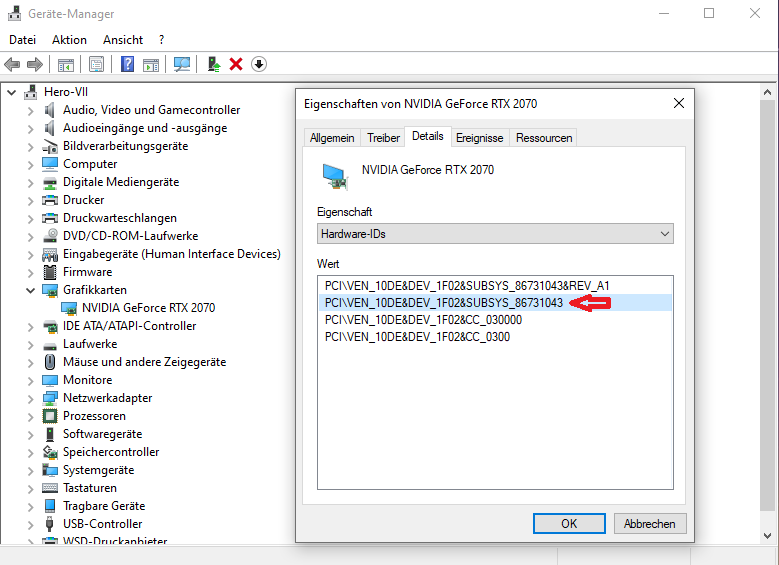
Task: Open the ? help menu
Action: pos(161,40)
